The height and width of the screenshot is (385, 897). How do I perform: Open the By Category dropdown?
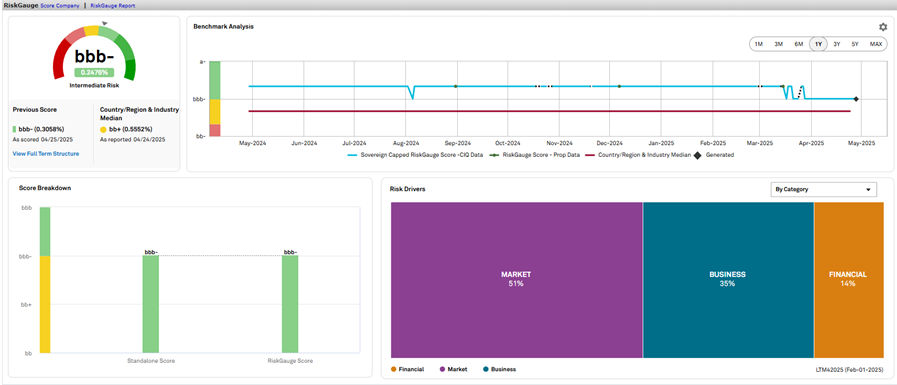(x=823, y=189)
